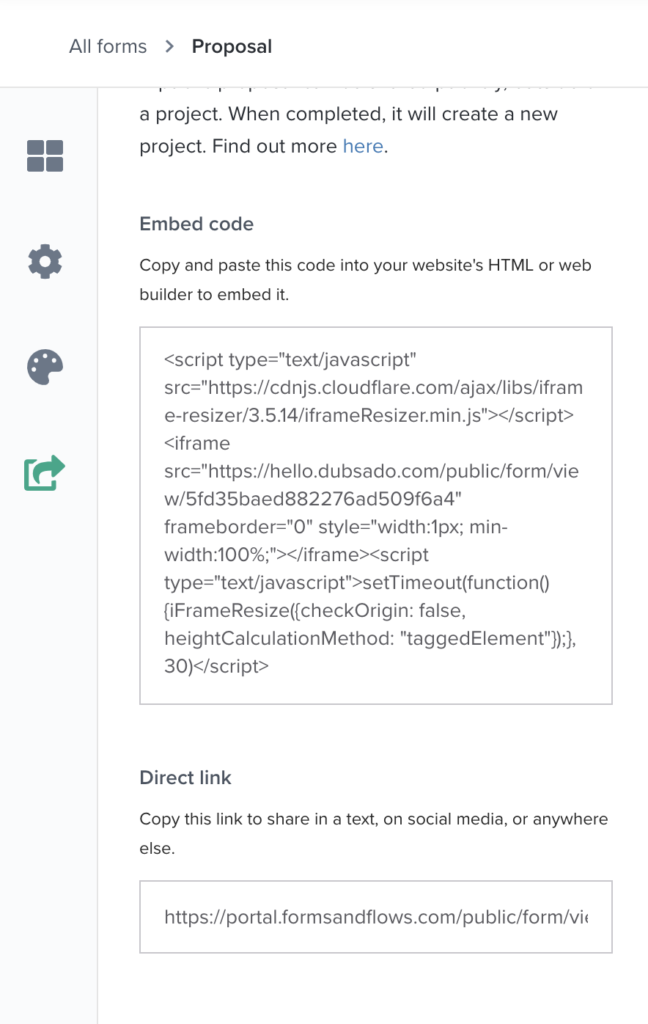
Task: Click the hello.dubsado.com iframe src line
Action: point(371,471)
